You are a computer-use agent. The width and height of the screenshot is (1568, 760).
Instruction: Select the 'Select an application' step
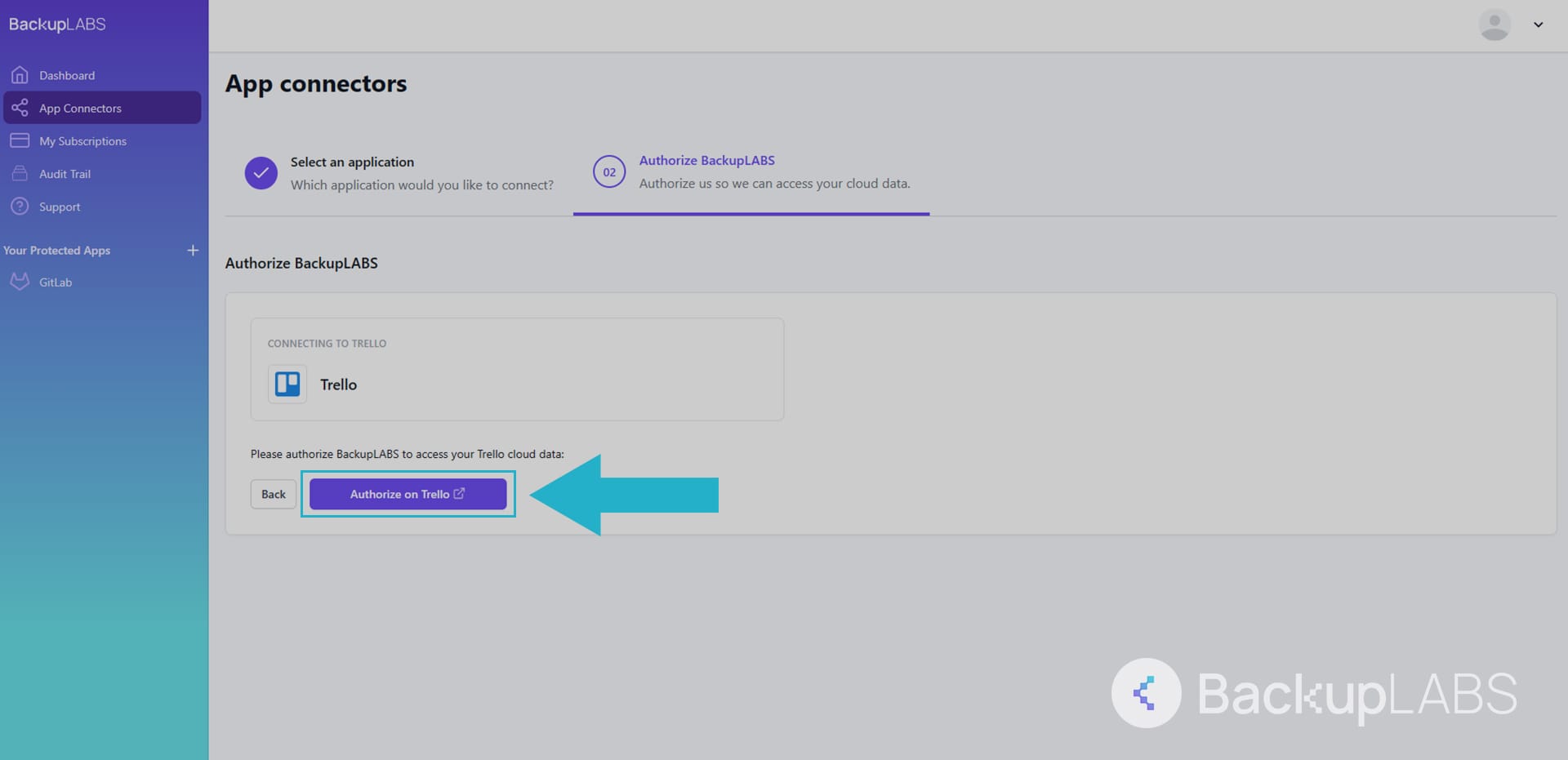coord(399,173)
